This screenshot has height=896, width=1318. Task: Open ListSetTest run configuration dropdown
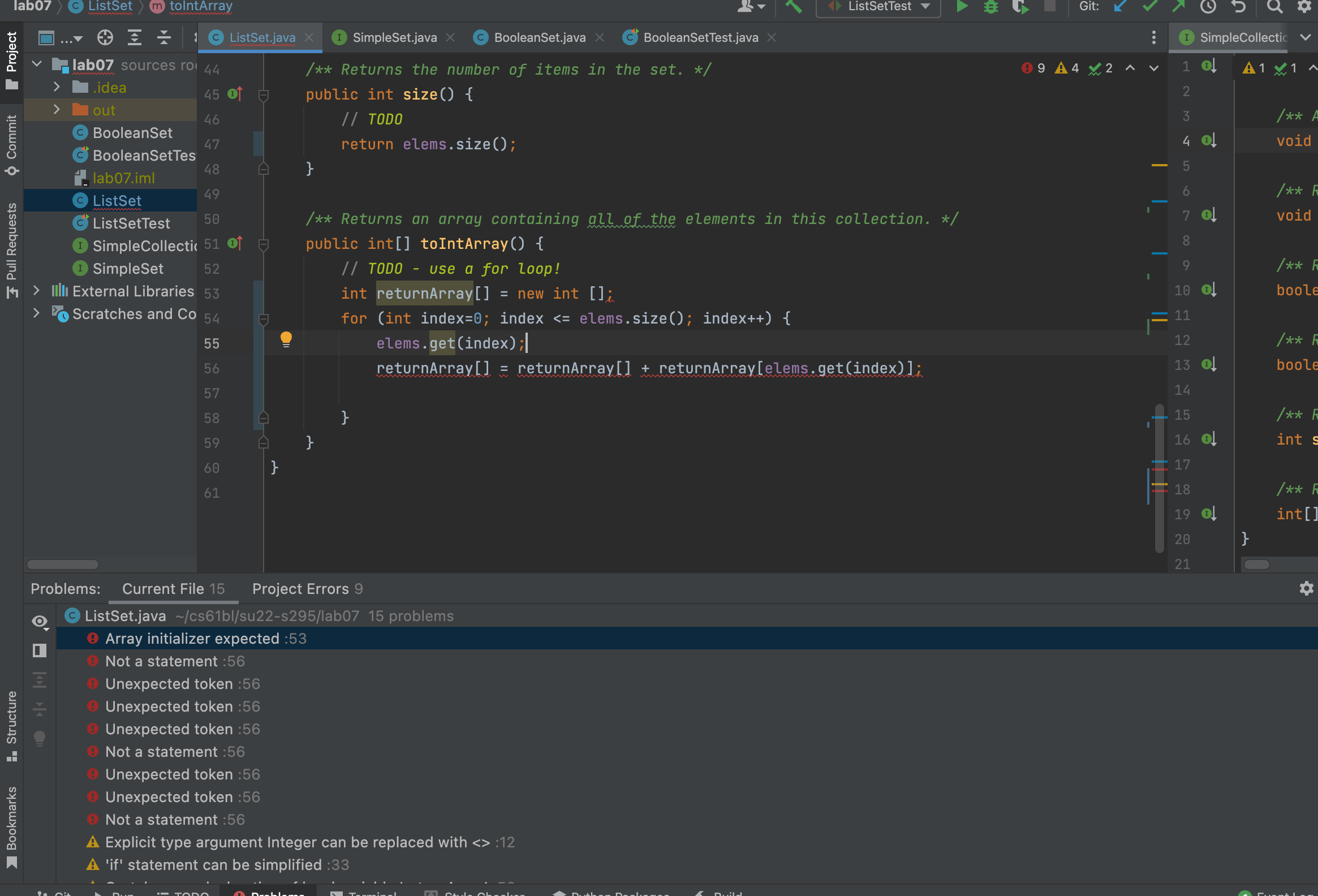879,7
